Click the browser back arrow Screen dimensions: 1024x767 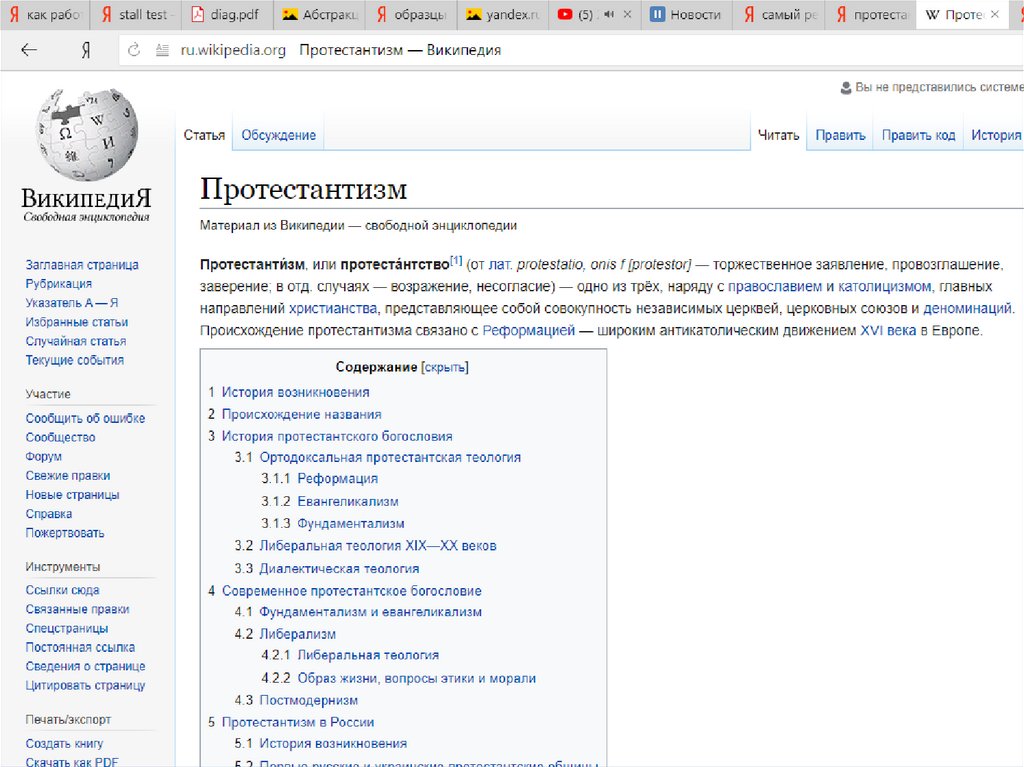pos(29,51)
